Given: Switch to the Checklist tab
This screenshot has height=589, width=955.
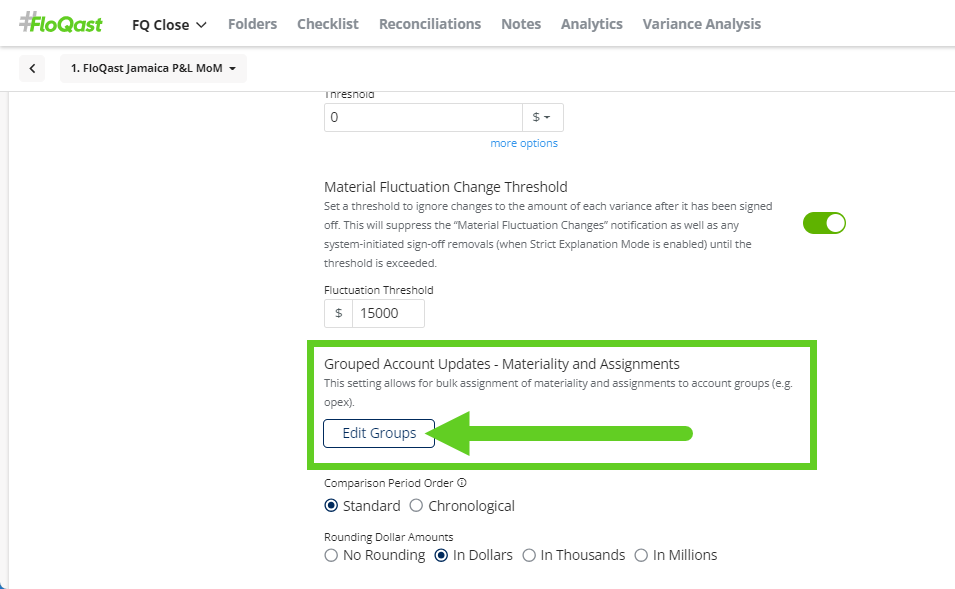Looking at the screenshot, I should coord(327,24).
